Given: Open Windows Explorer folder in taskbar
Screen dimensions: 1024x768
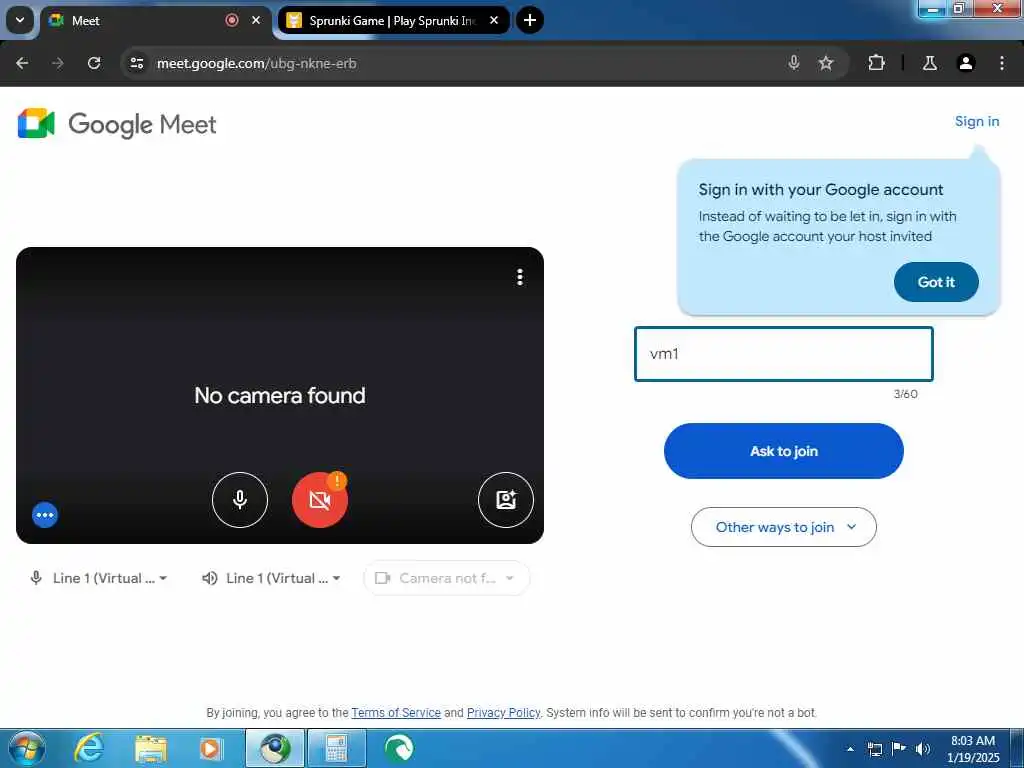Looking at the screenshot, I should pos(150,748).
